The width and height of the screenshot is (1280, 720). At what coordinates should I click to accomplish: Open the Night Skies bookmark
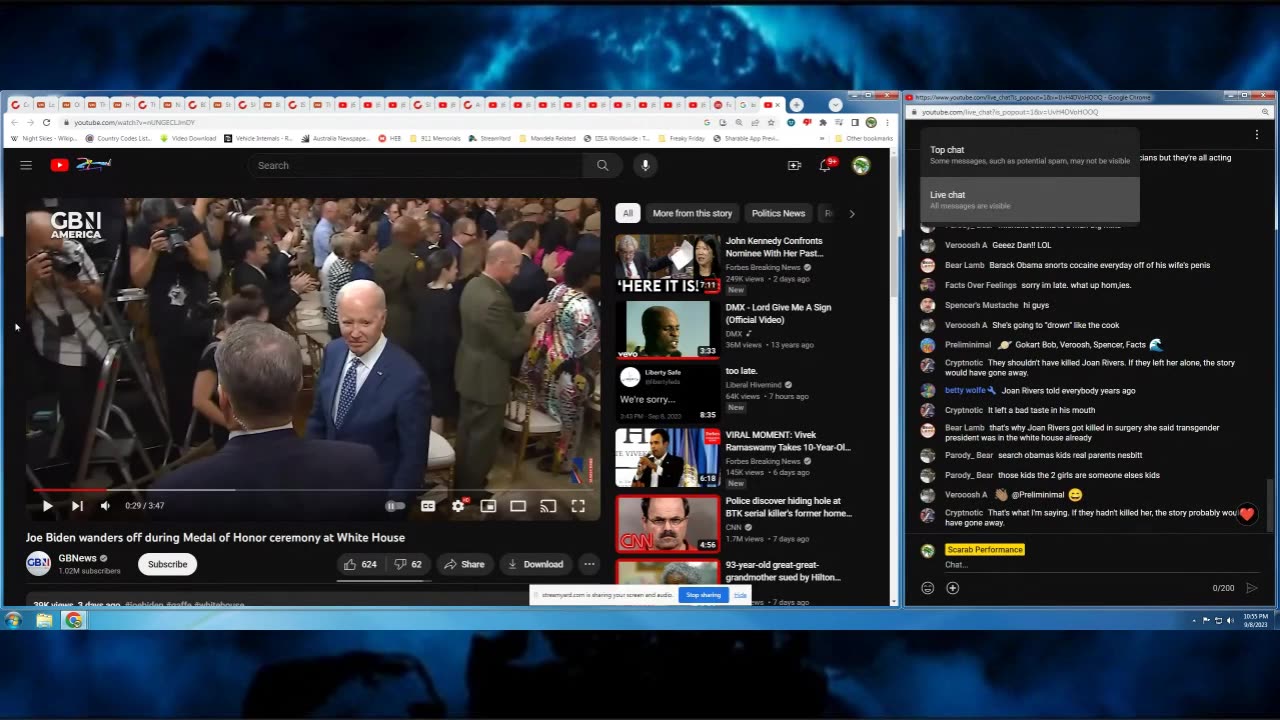44,138
